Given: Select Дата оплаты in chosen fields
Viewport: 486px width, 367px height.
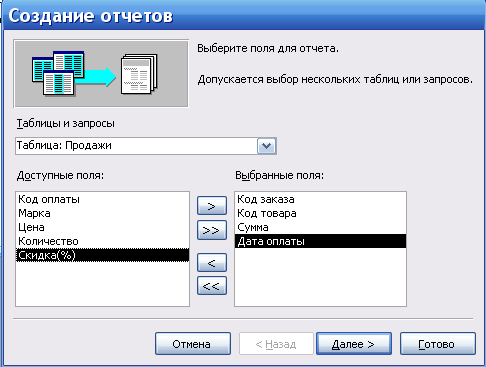Looking at the screenshot, I should tap(320, 241).
